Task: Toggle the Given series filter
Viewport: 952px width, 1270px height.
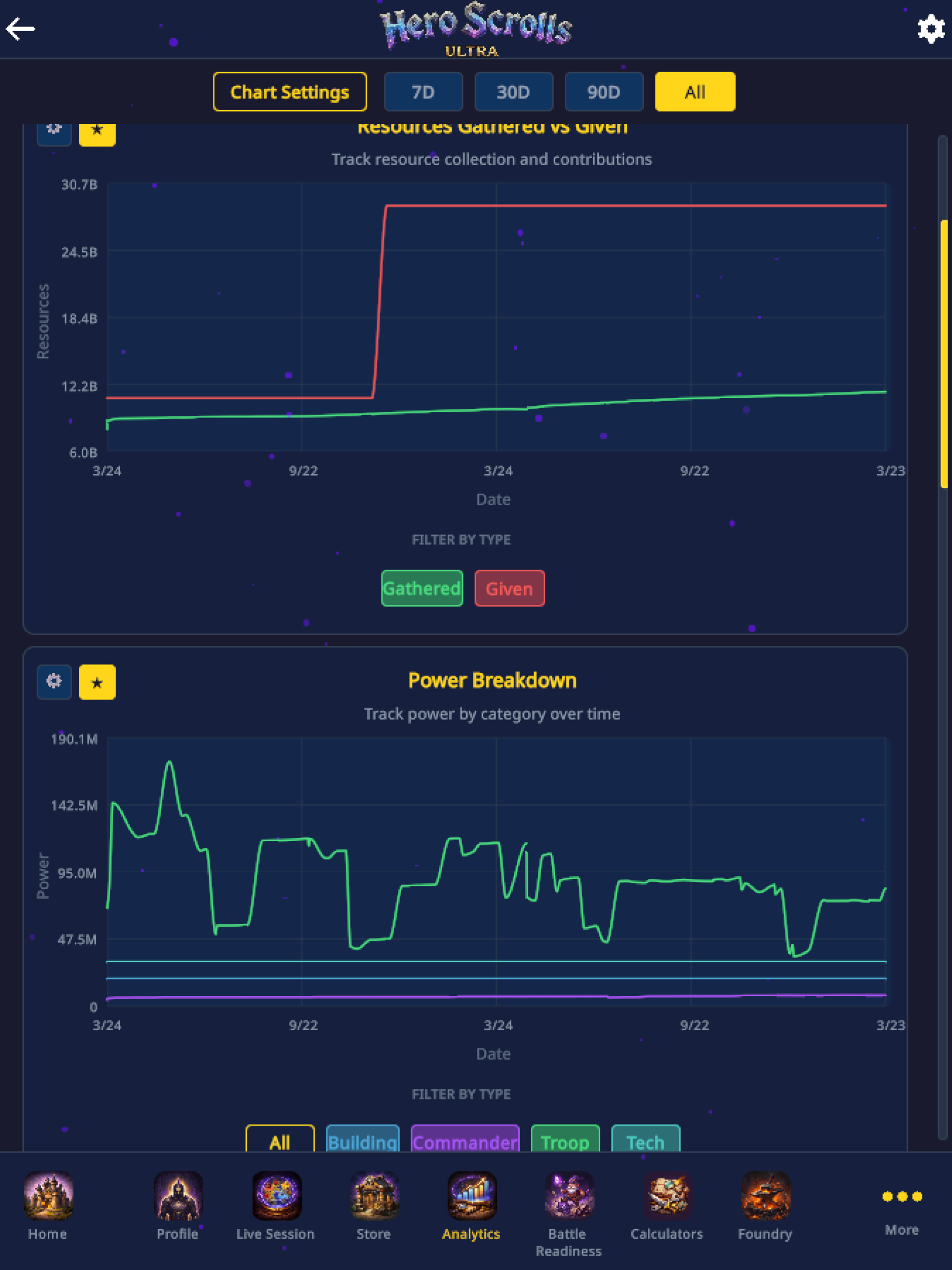Action: click(x=510, y=589)
